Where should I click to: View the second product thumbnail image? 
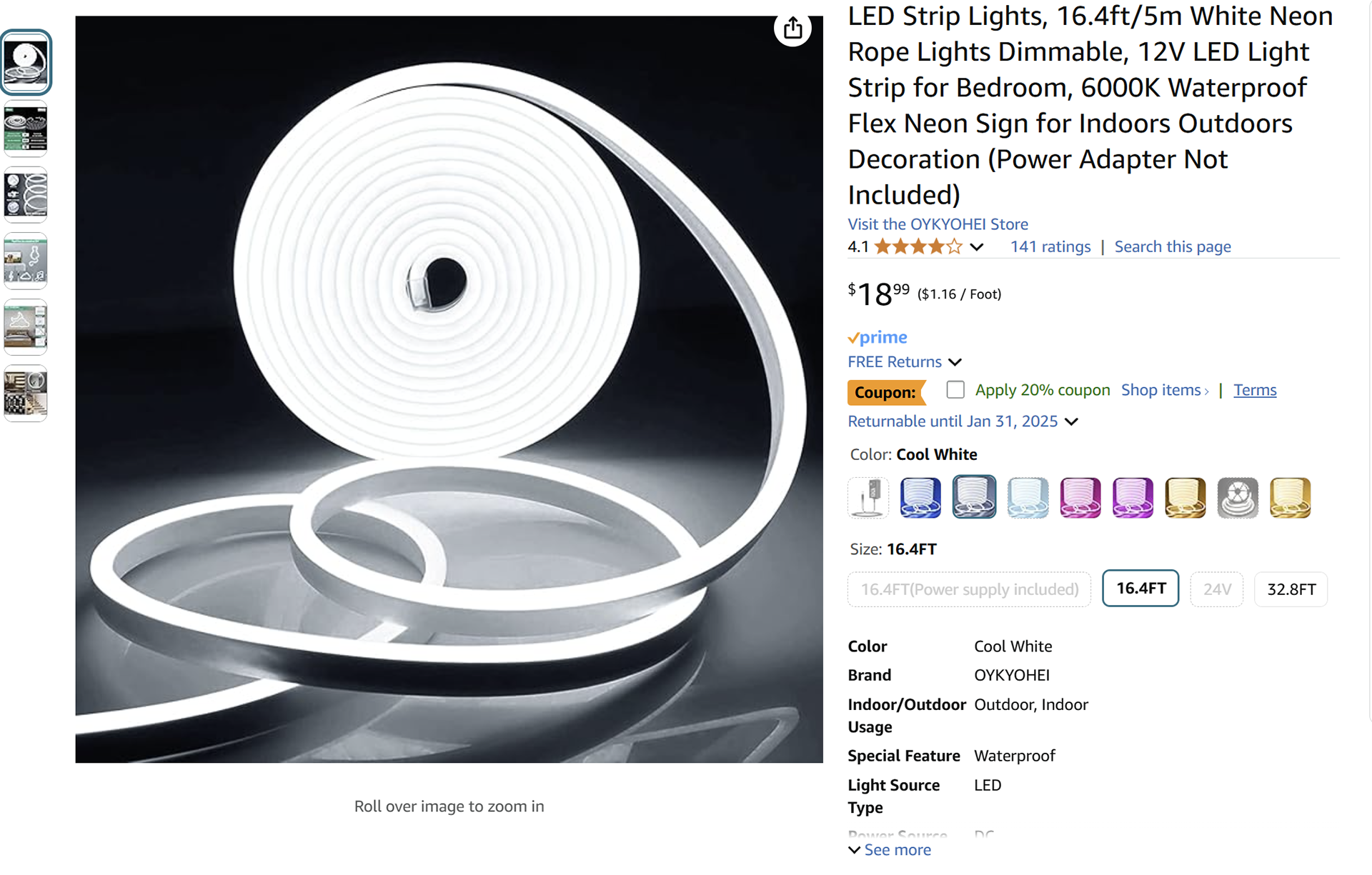(x=26, y=129)
